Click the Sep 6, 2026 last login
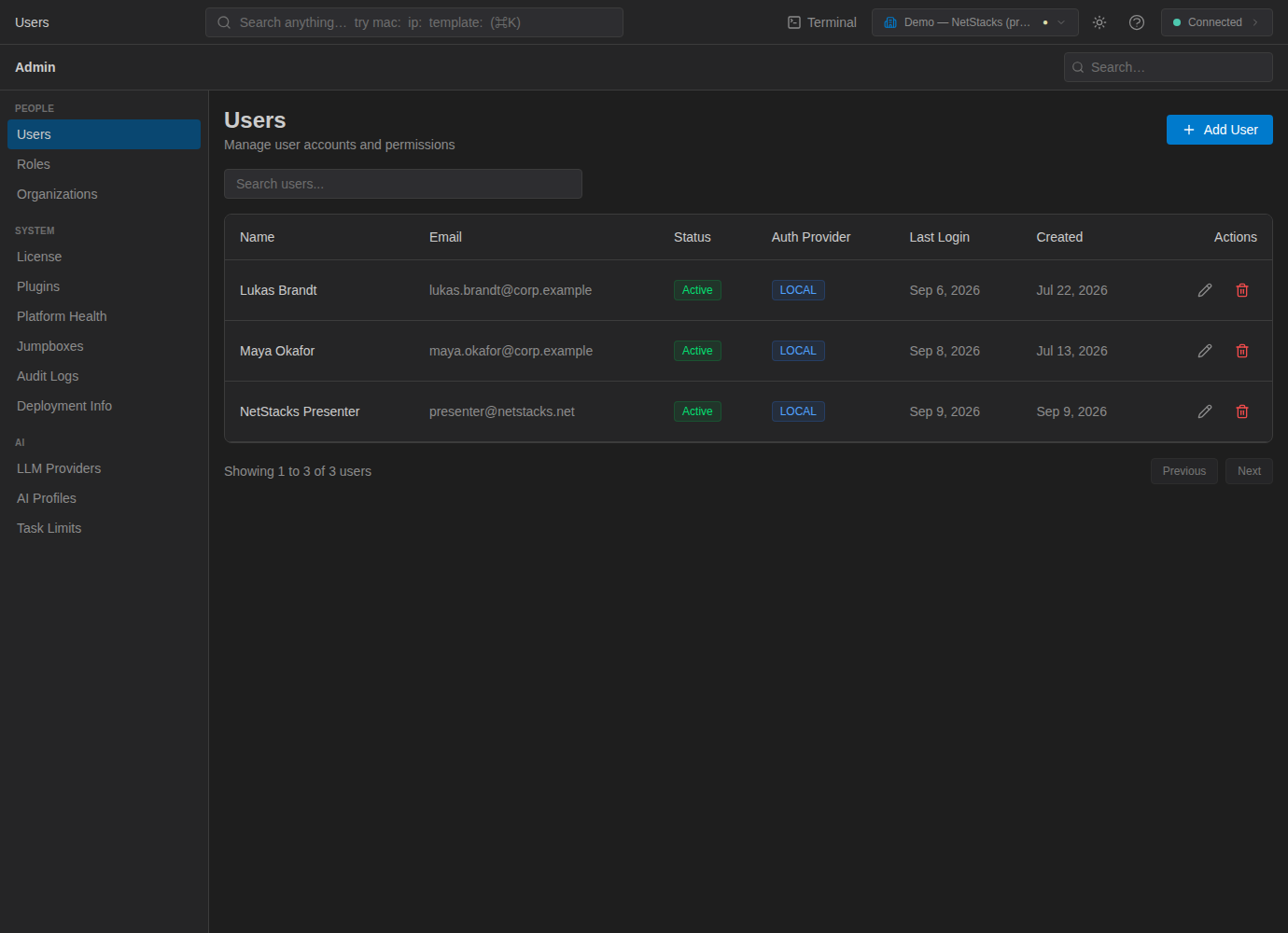1288x933 pixels. coord(945,290)
